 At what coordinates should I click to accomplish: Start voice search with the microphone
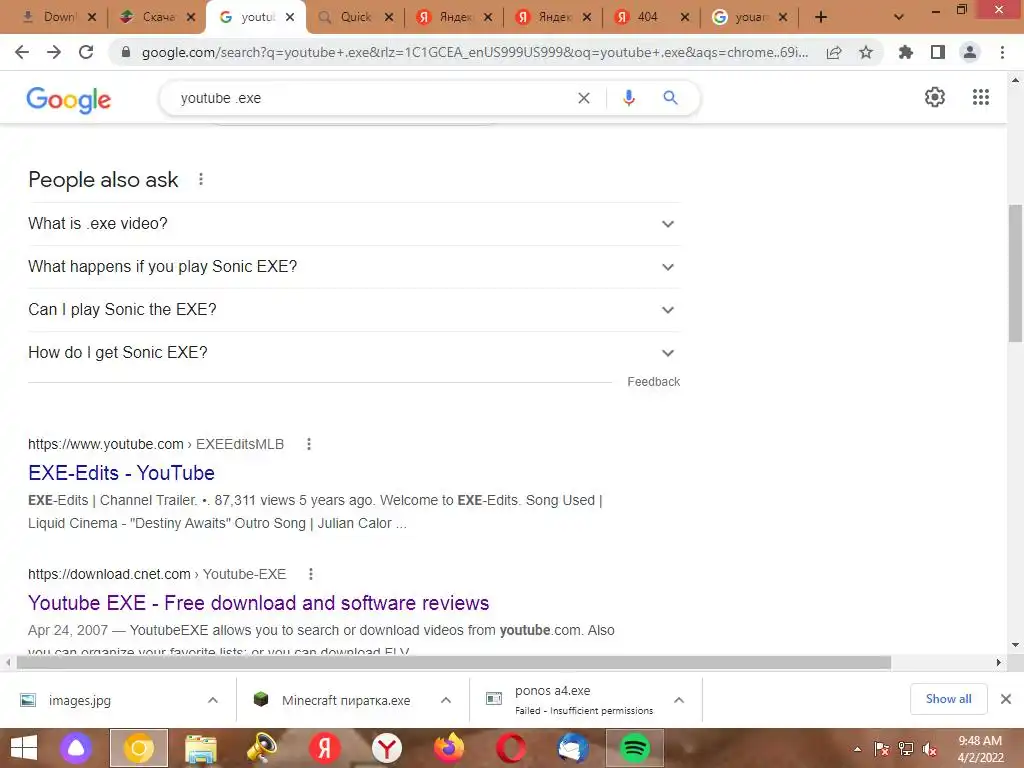click(x=628, y=98)
